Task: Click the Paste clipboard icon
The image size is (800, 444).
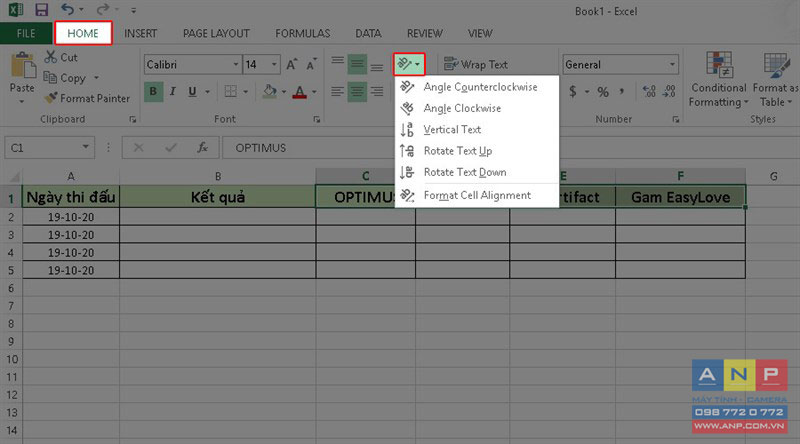Action: (22, 65)
